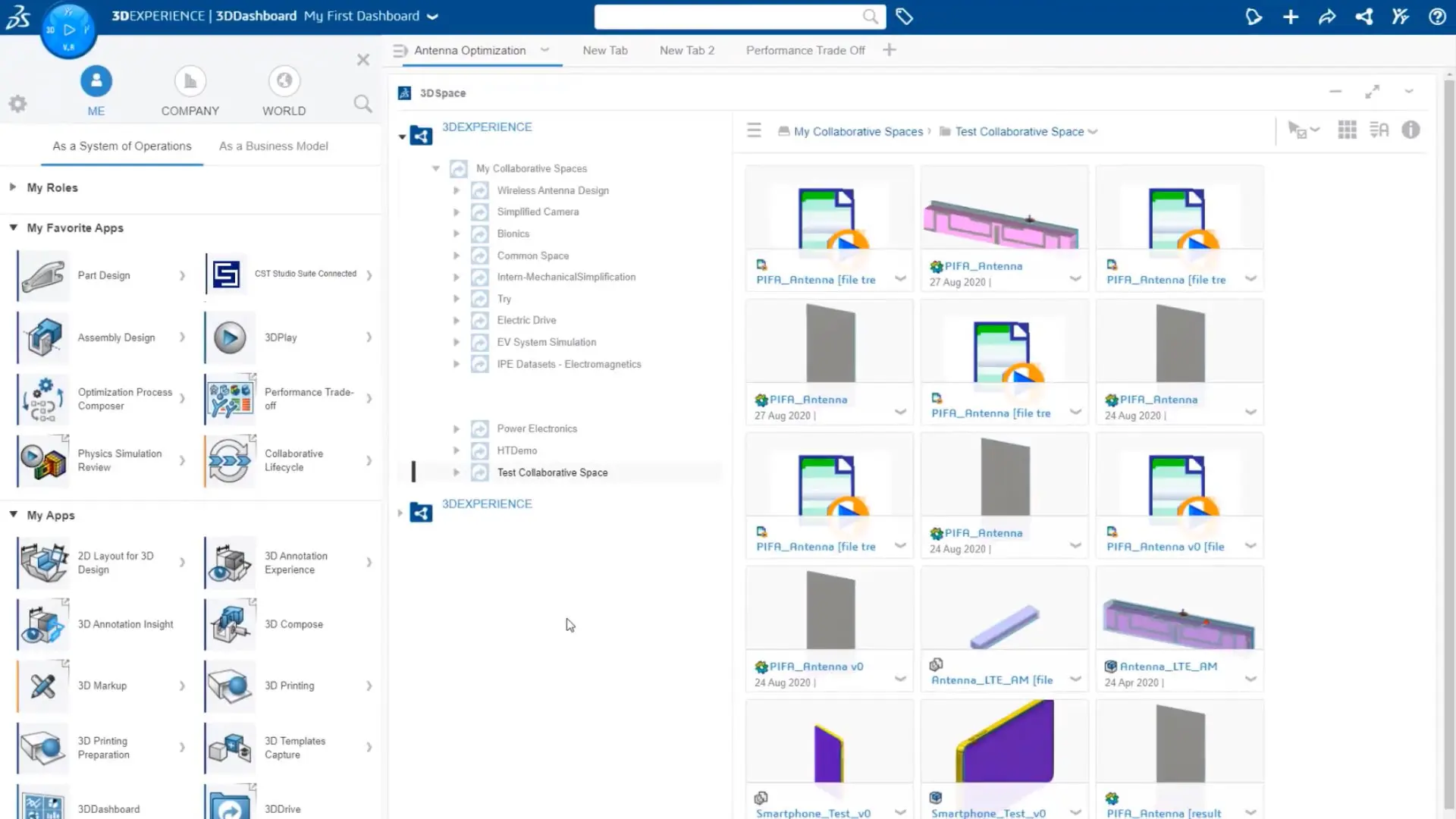This screenshot has width=1456, height=819.
Task: Click the sort list icon in 3DSpace toolbar
Action: (1379, 130)
